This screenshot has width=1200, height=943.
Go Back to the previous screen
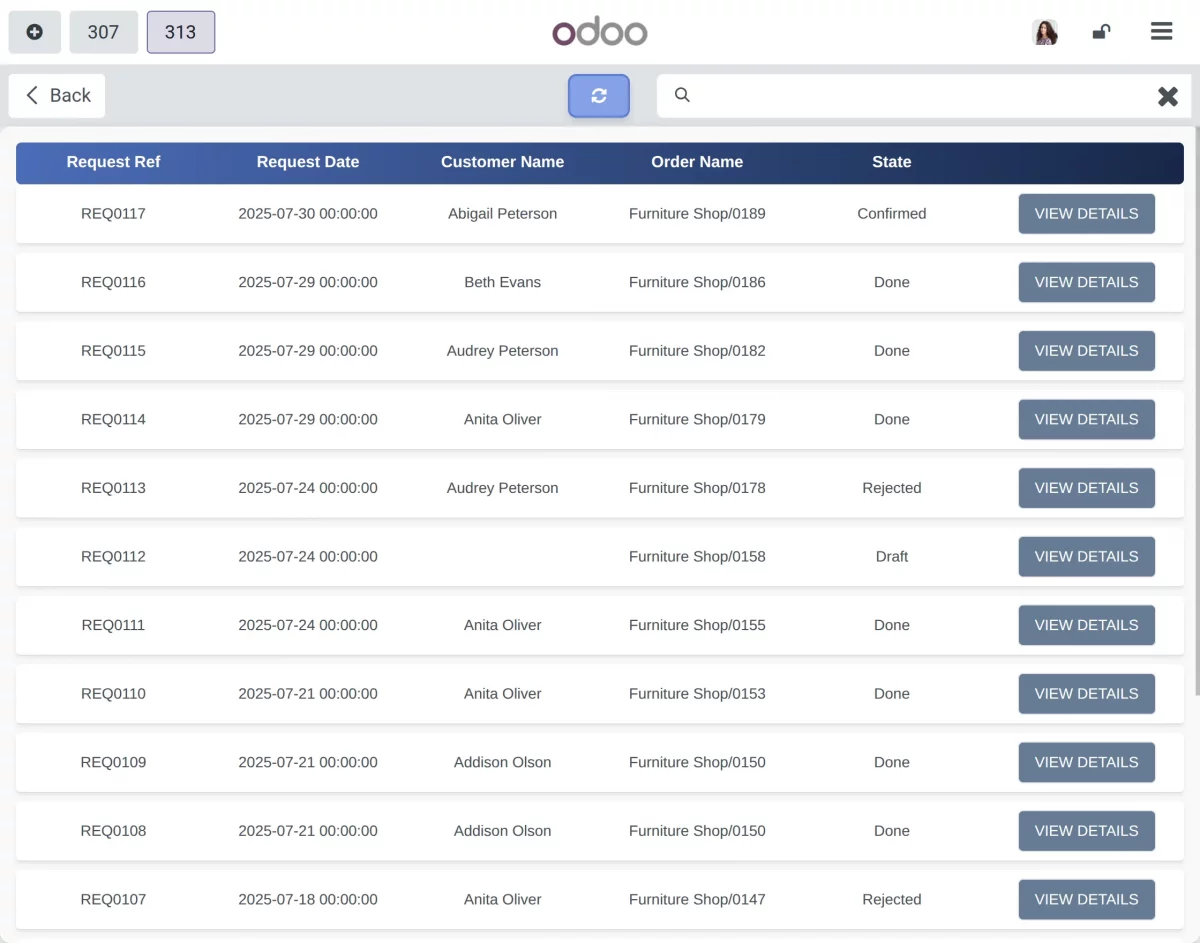point(57,96)
